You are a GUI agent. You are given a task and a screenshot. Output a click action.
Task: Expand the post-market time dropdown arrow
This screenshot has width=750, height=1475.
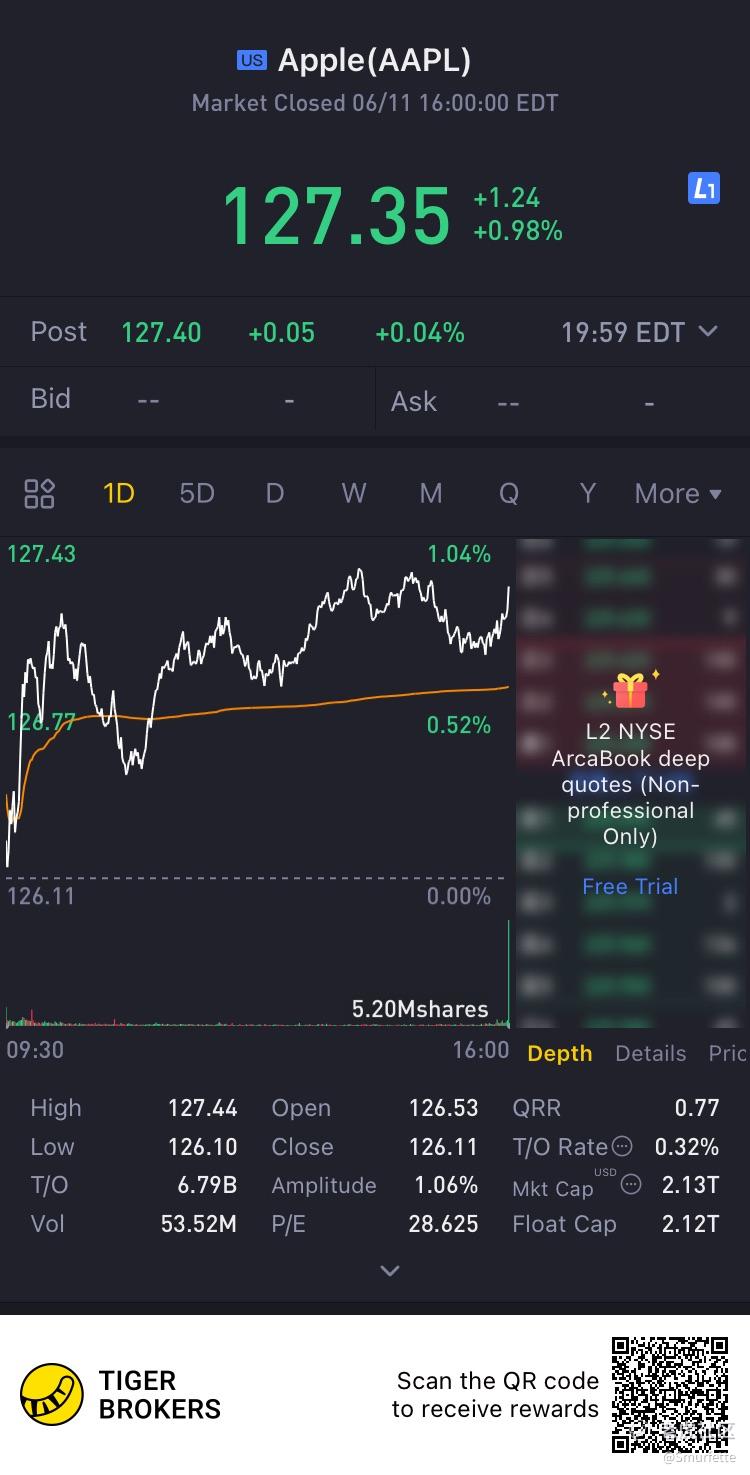[708, 331]
